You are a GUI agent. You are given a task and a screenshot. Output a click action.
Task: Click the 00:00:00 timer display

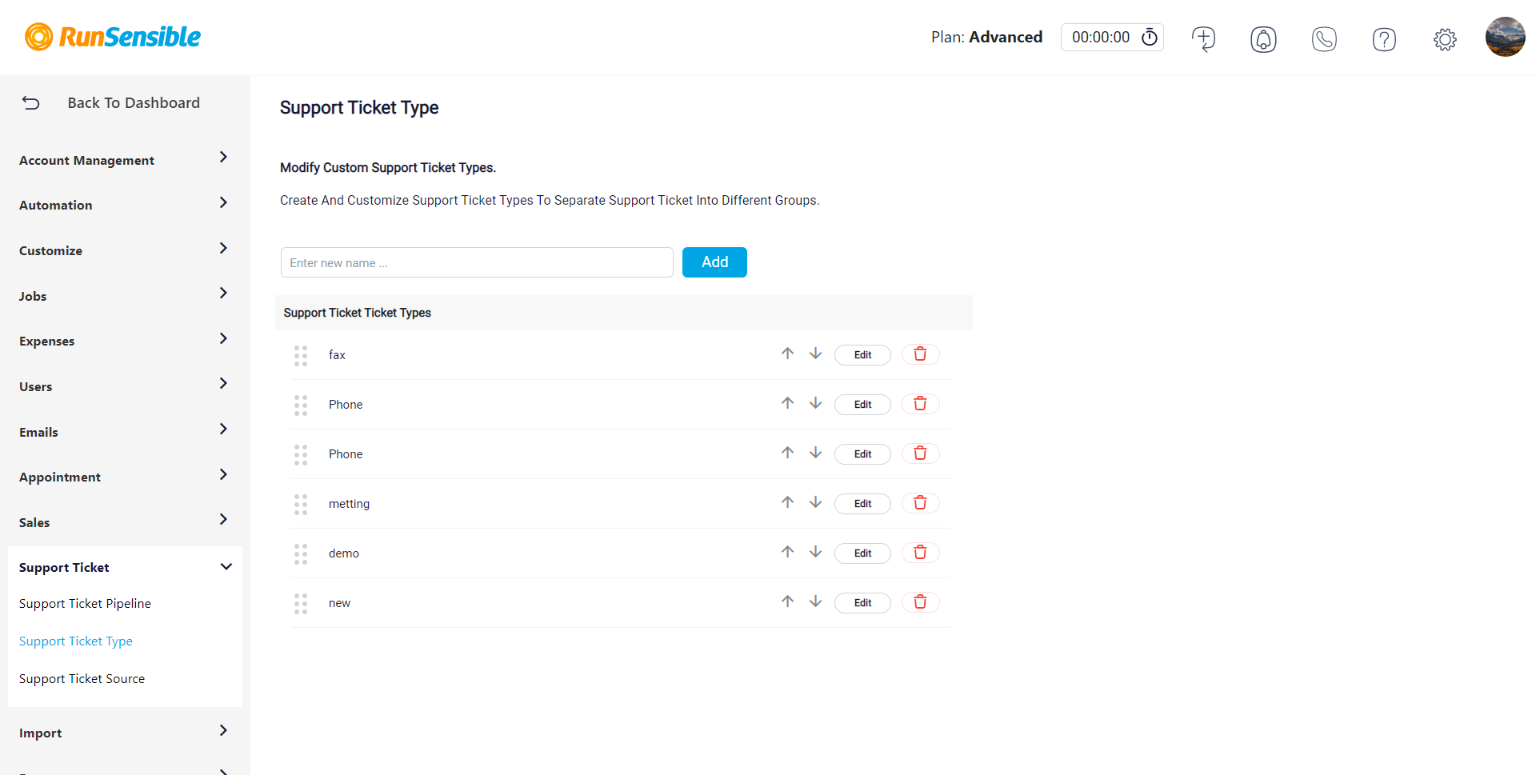coord(1101,37)
